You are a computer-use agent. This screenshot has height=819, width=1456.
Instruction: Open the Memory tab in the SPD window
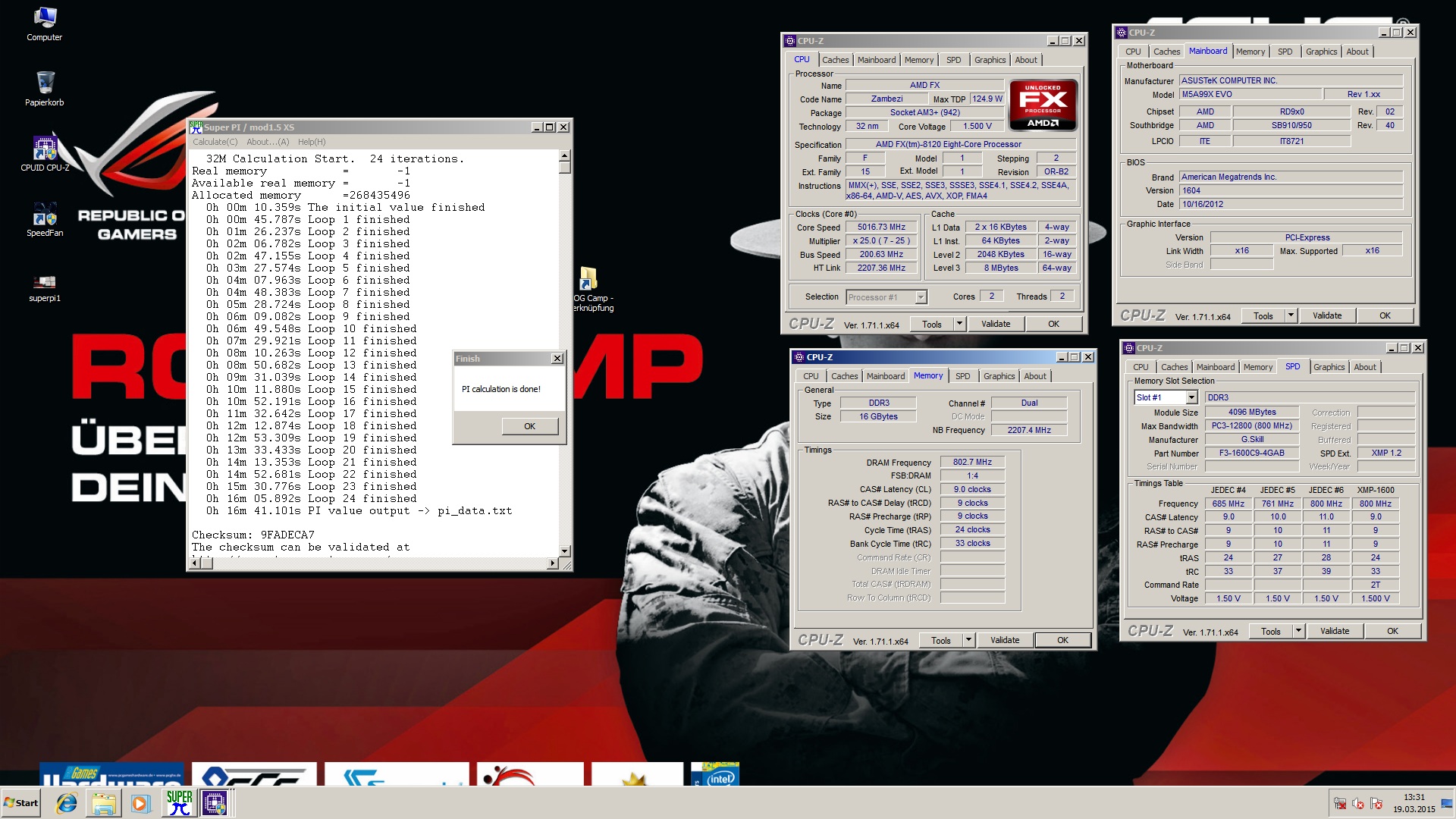tap(1258, 367)
